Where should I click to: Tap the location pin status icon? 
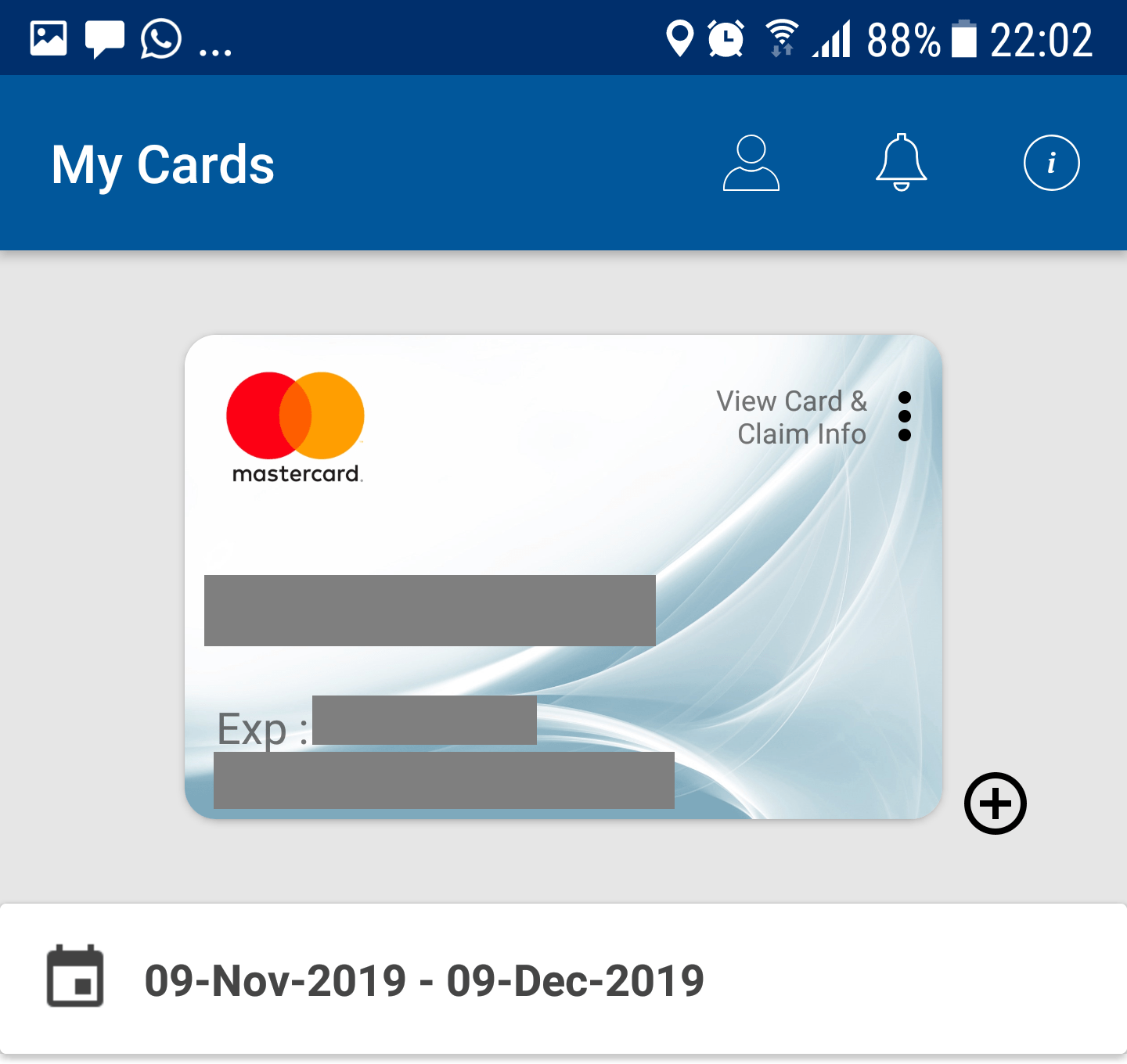[x=679, y=38]
